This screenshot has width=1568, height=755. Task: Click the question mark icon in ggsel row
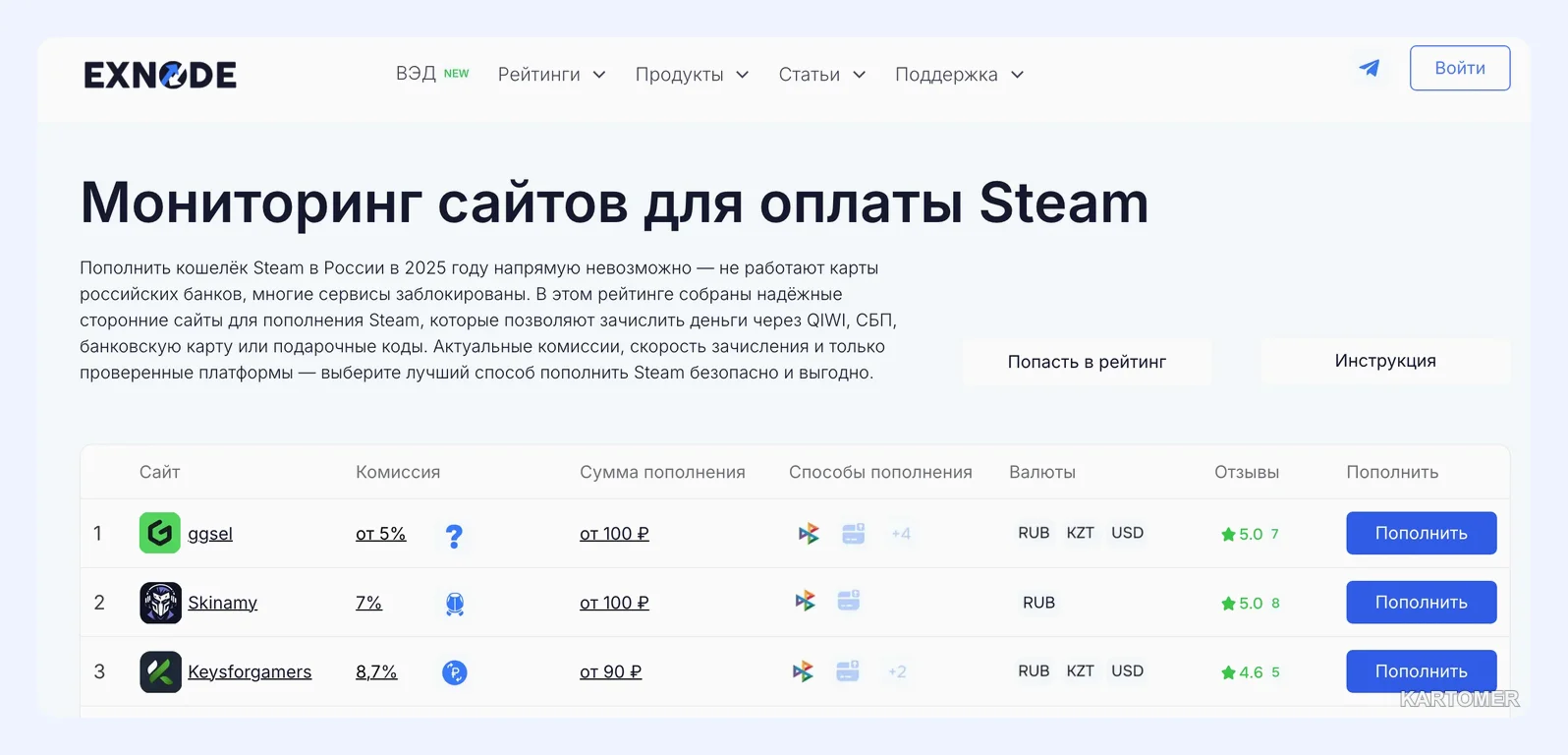pos(454,536)
